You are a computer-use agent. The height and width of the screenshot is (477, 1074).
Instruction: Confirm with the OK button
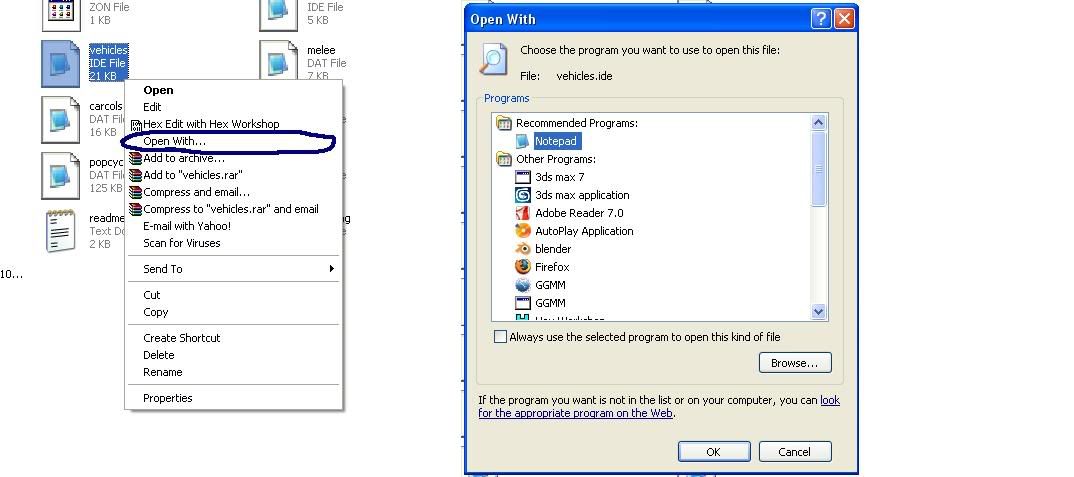[713, 452]
